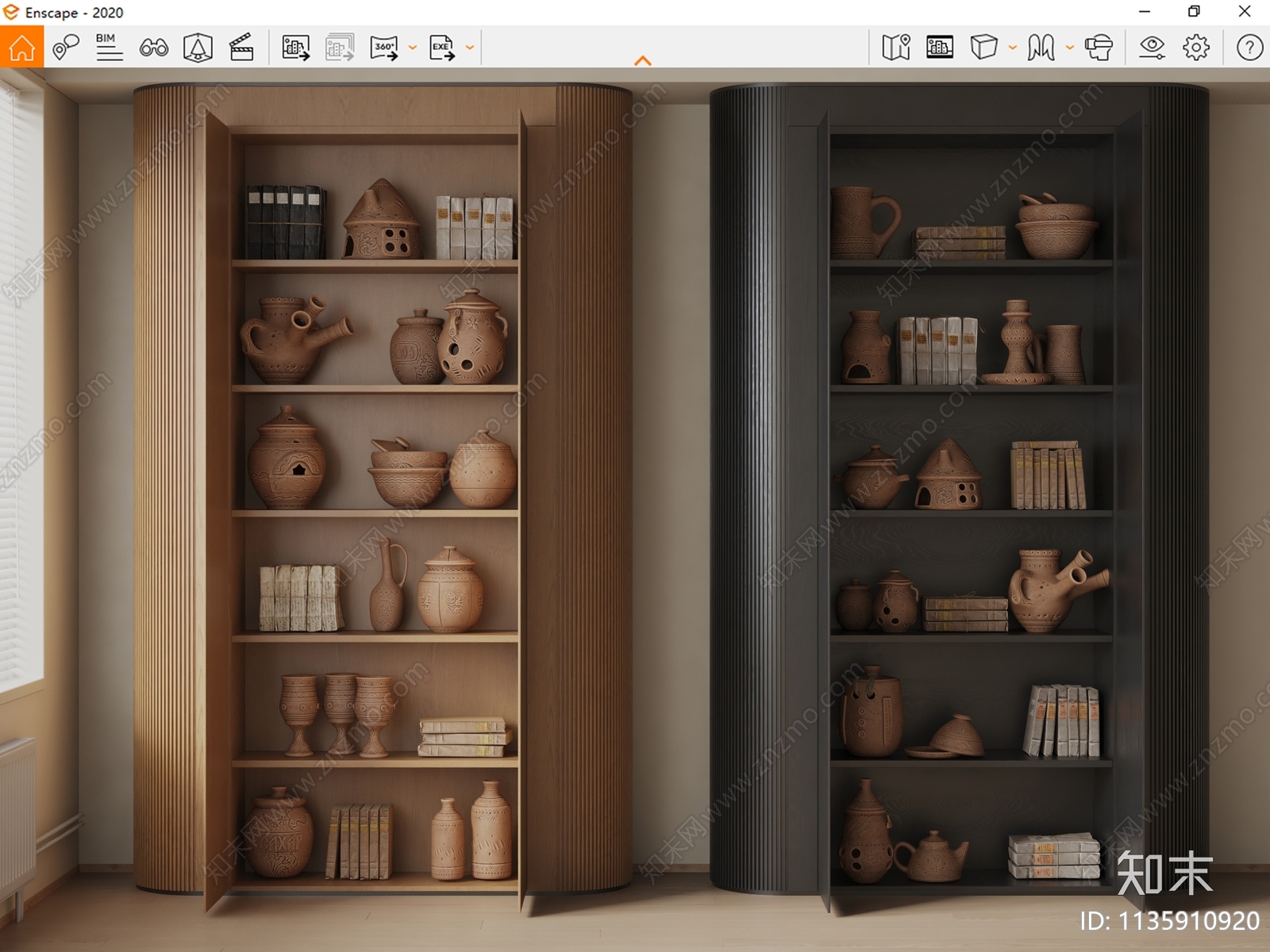This screenshot has height=952, width=1270.
Task: Enable the VR headset mode
Action: (x=1099, y=48)
